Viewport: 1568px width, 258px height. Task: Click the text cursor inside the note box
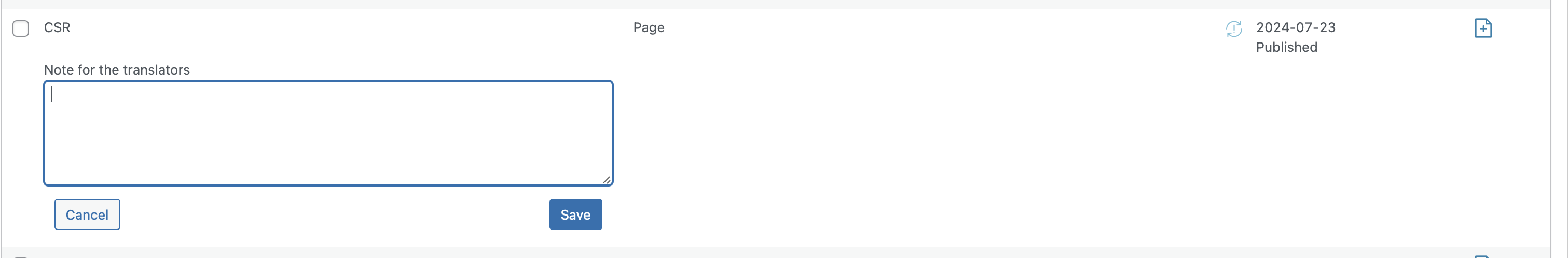point(52,93)
